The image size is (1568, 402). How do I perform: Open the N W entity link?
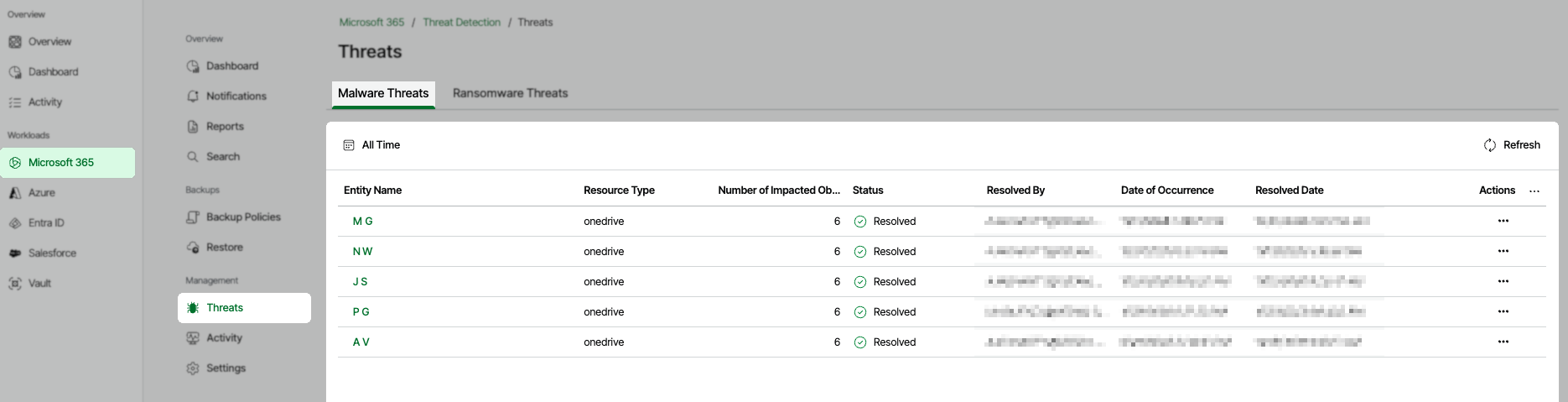coord(363,252)
